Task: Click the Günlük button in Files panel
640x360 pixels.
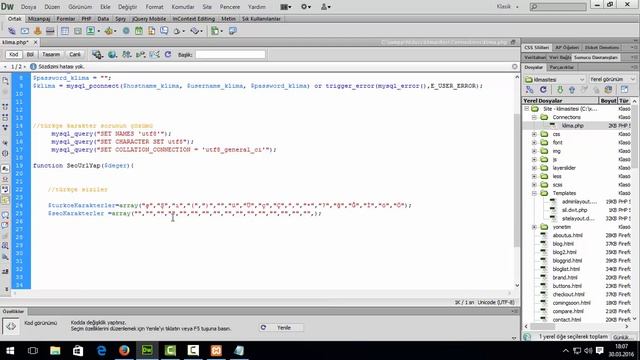Action: [622, 337]
